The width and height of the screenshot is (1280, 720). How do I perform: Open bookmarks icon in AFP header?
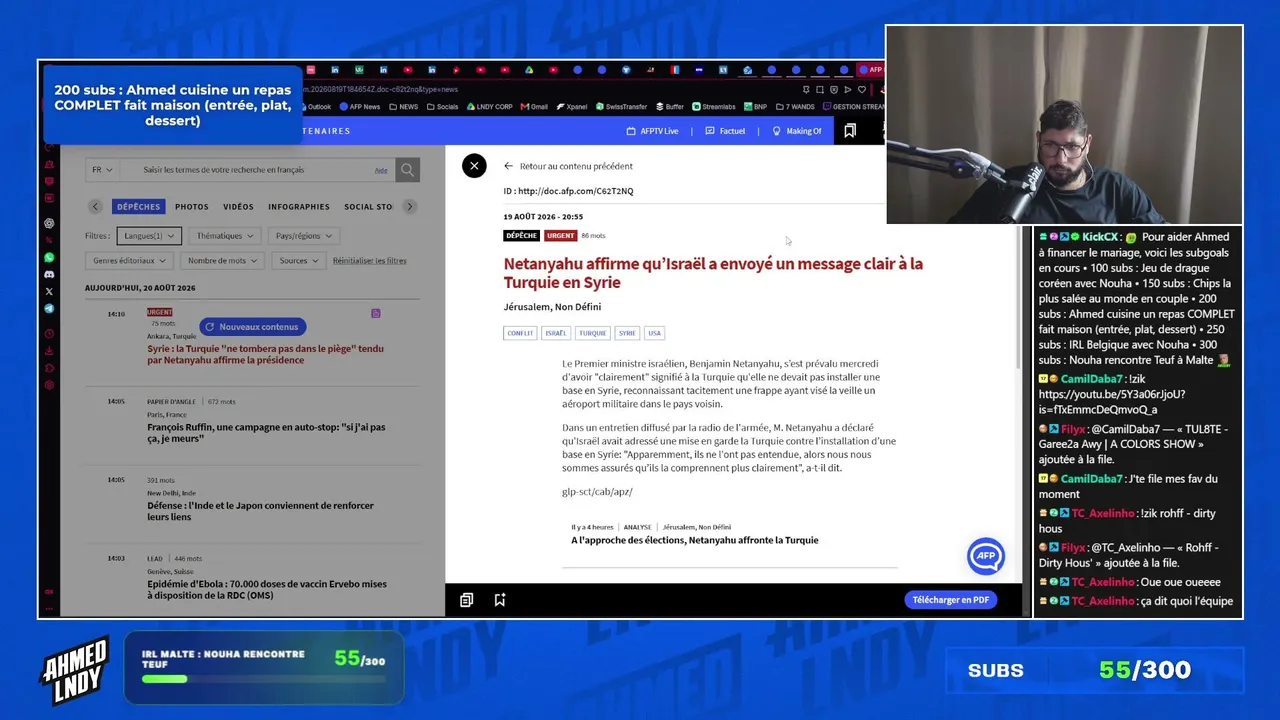click(850, 131)
